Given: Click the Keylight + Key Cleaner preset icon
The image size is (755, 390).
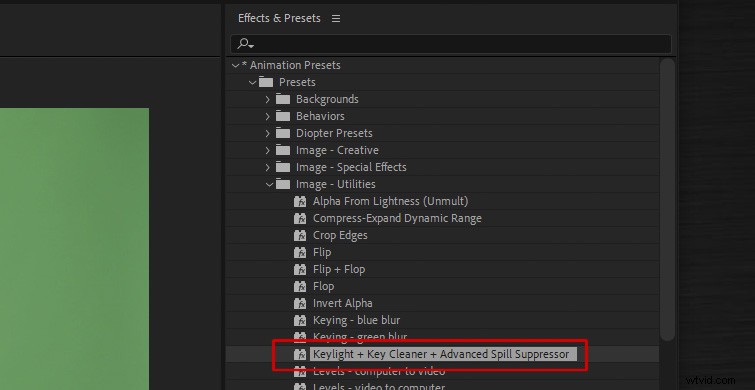Looking at the screenshot, I should coord(300,355).
